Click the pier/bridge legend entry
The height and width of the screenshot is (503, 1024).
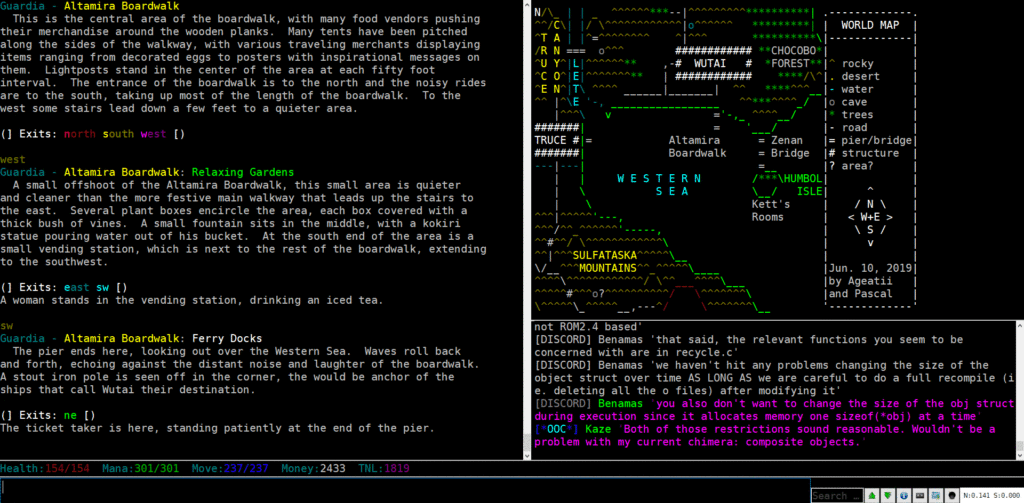(870, 140)
